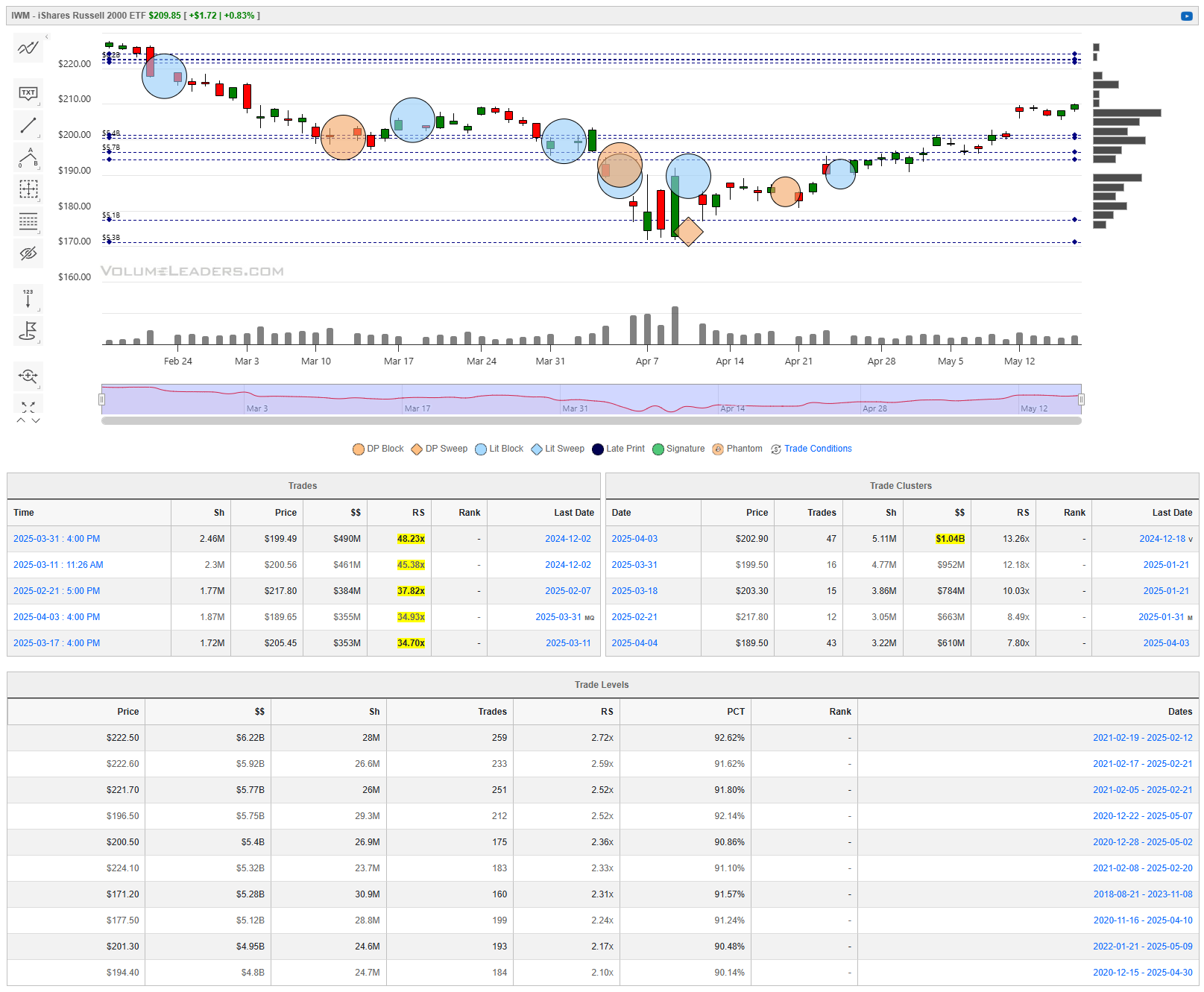The image size is (1204, 992).
Task: Click the Lit Block circle near Feb 24
Action: point(164,76)
